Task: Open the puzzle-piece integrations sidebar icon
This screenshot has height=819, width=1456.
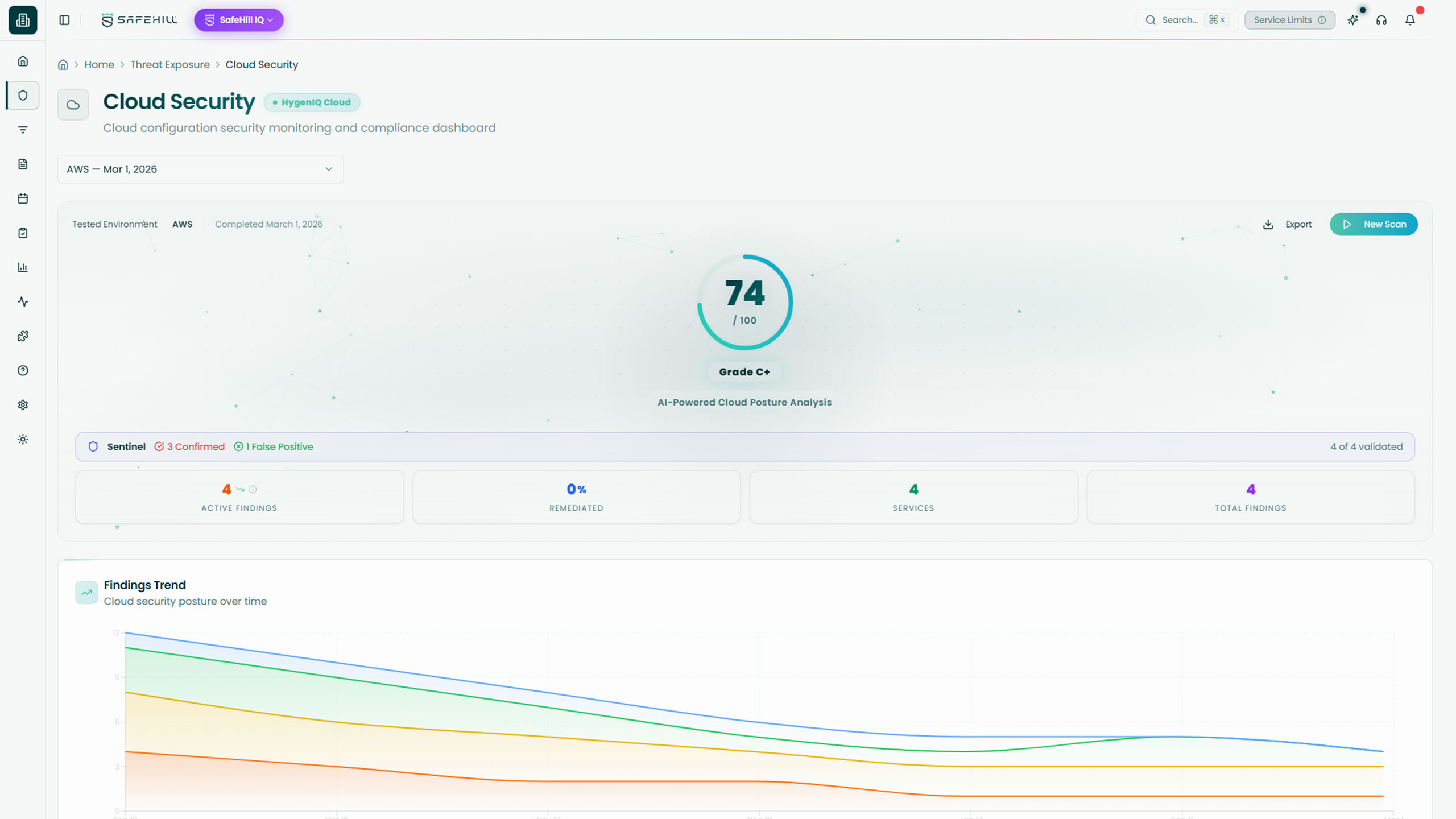Action: [x=23, y=336]
